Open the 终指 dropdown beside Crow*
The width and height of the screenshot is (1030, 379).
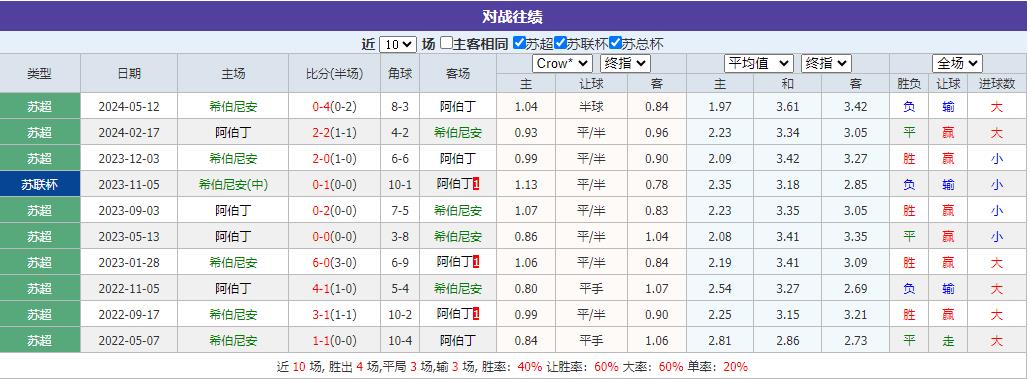click(625, 63)
